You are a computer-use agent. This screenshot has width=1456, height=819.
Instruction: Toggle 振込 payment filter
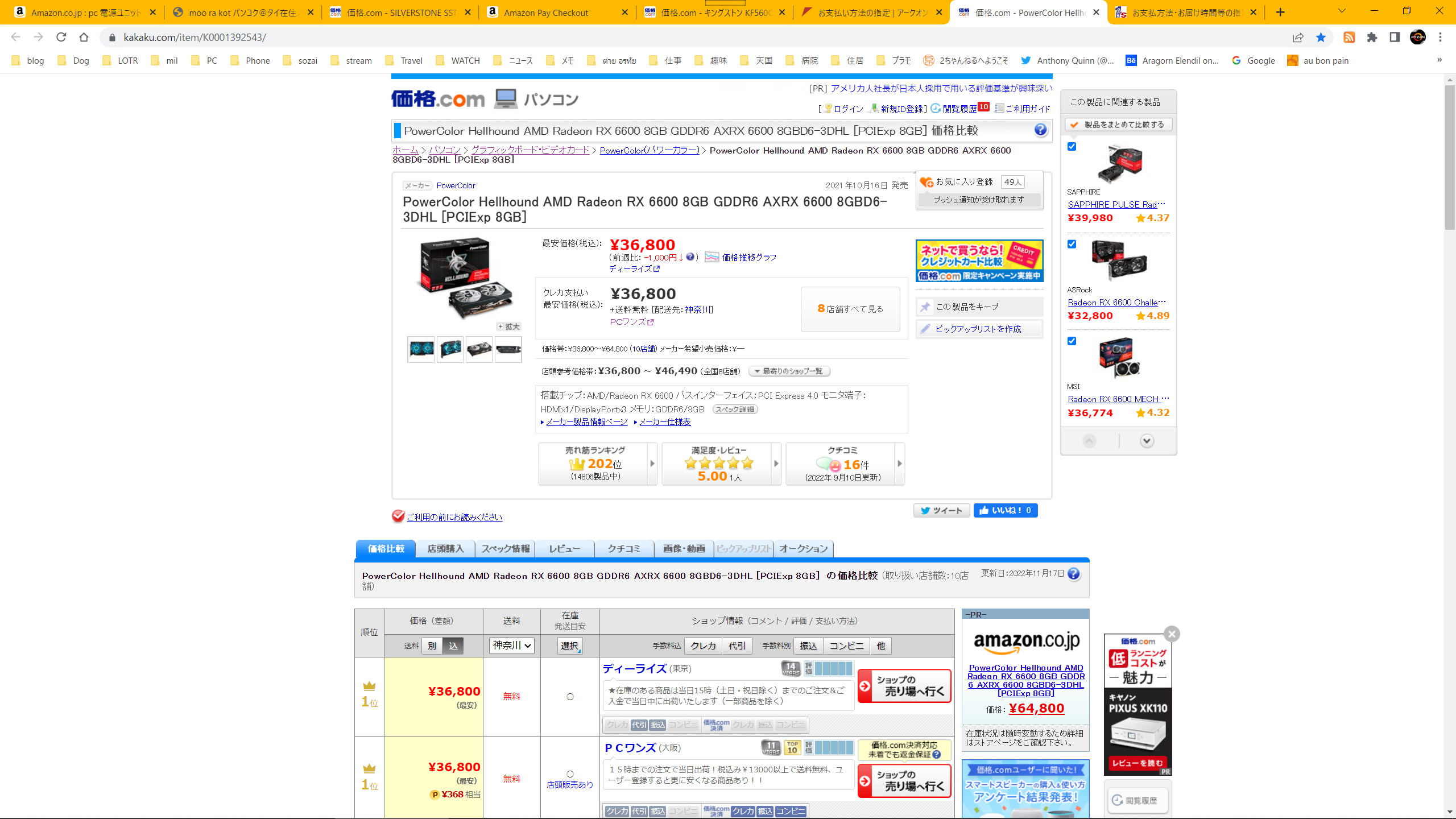click(x=808, y=646)
